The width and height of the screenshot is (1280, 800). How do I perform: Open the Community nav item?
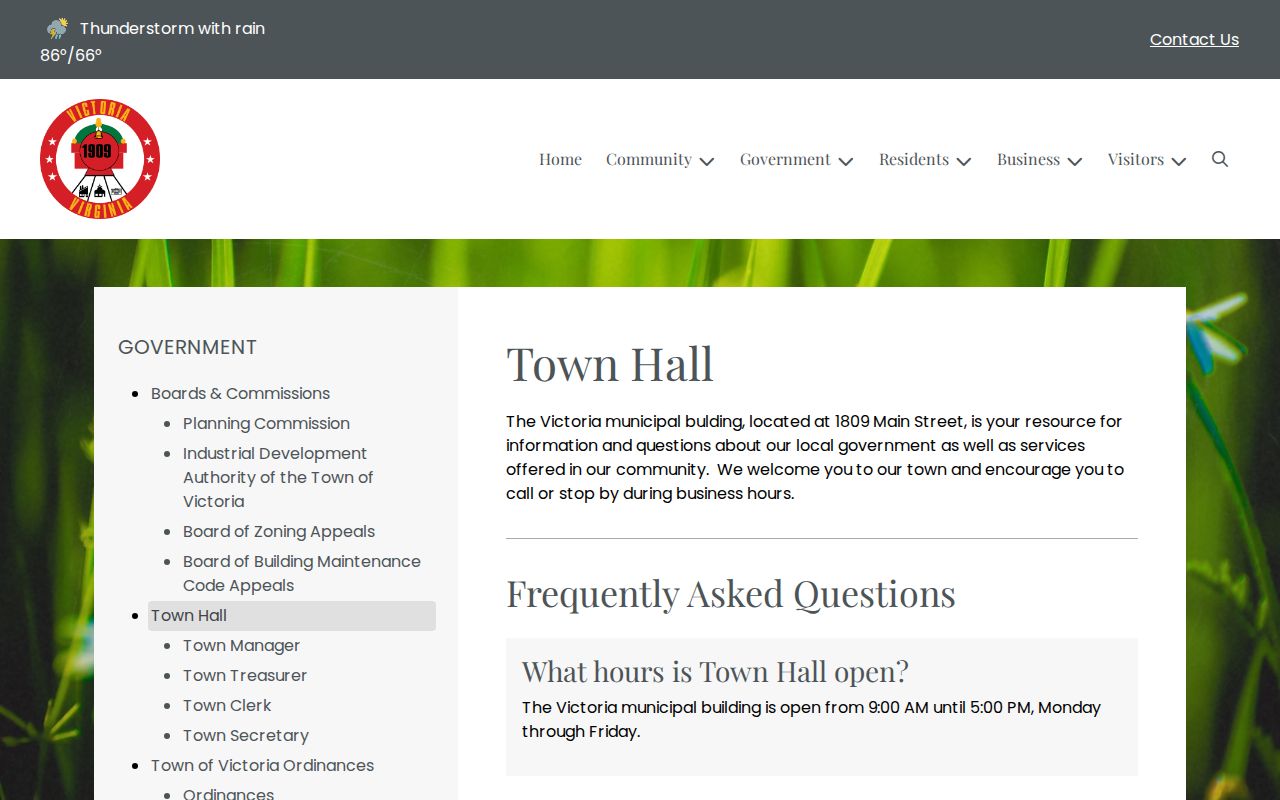(649, 159)
